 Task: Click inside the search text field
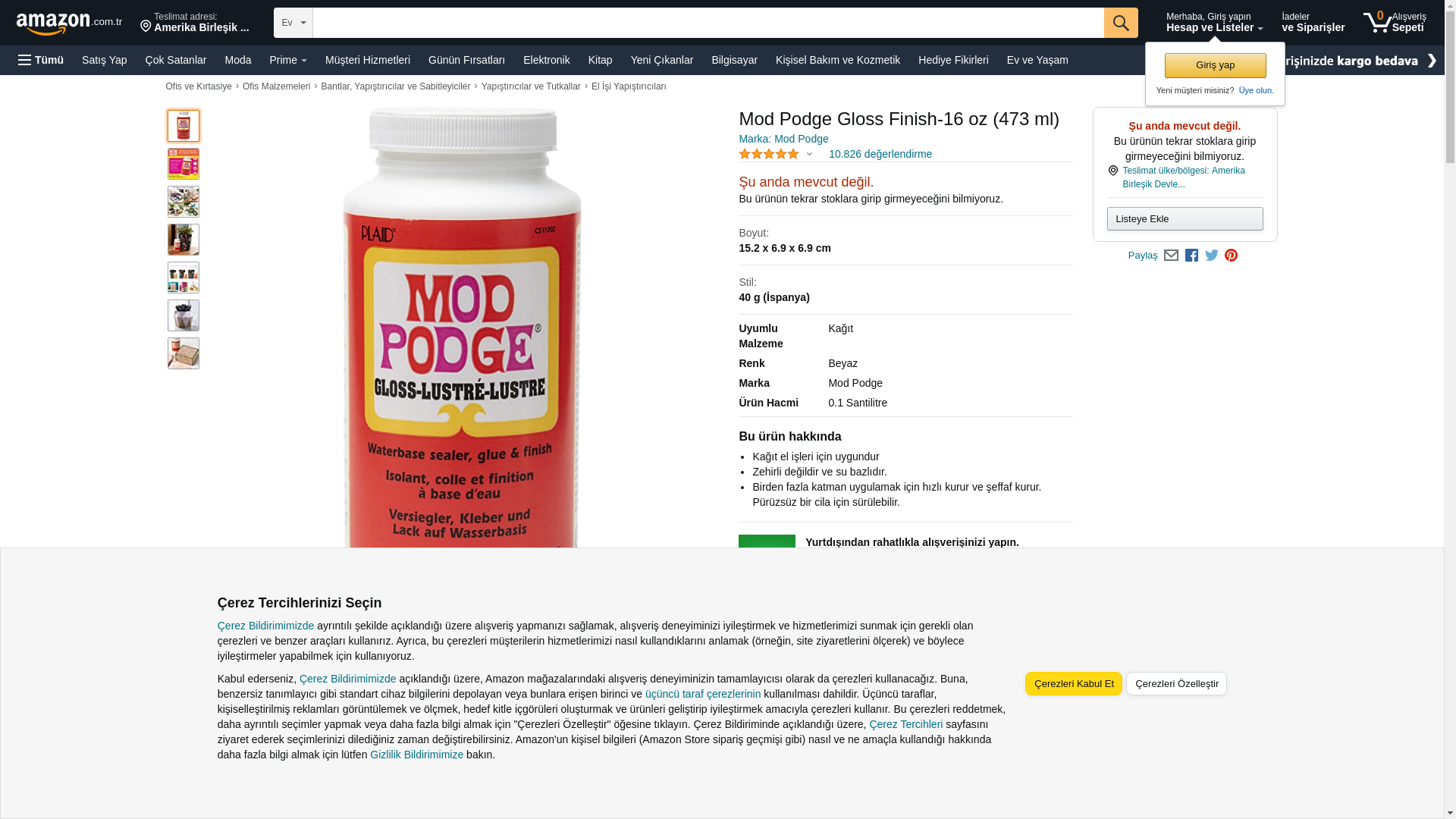(x=708, y=23)
